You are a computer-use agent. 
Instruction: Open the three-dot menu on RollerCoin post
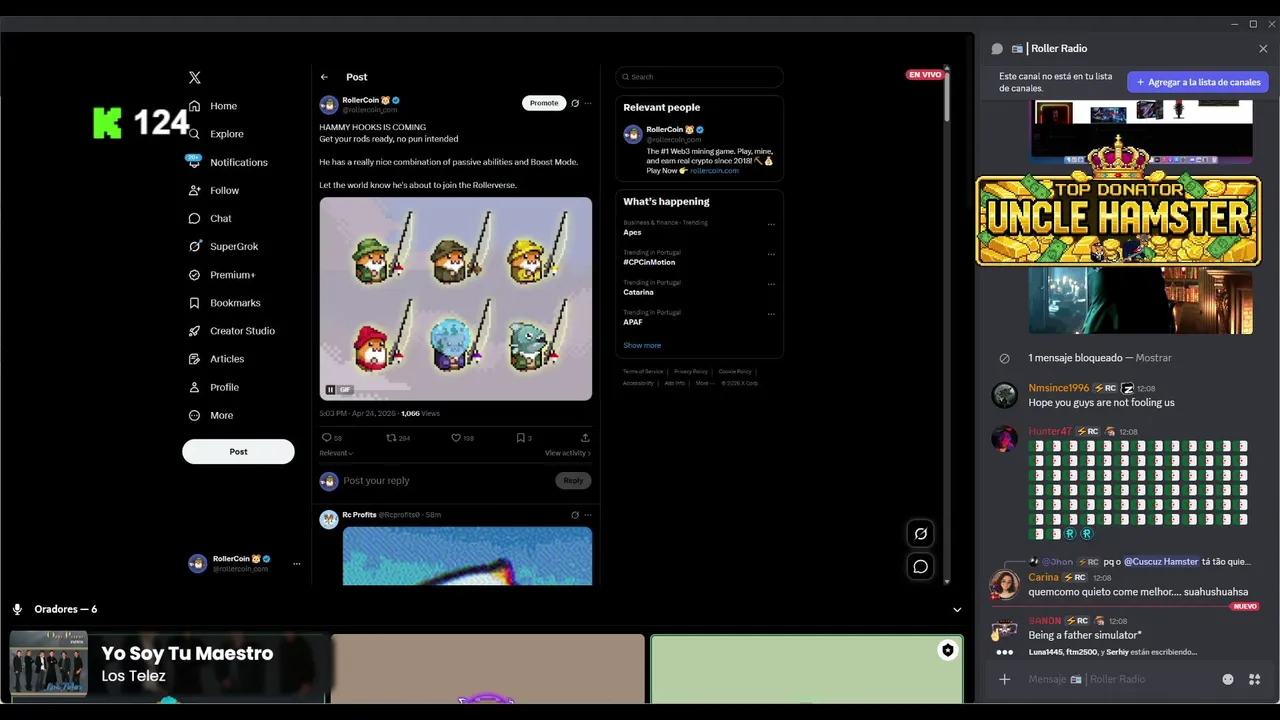point(588,103)
